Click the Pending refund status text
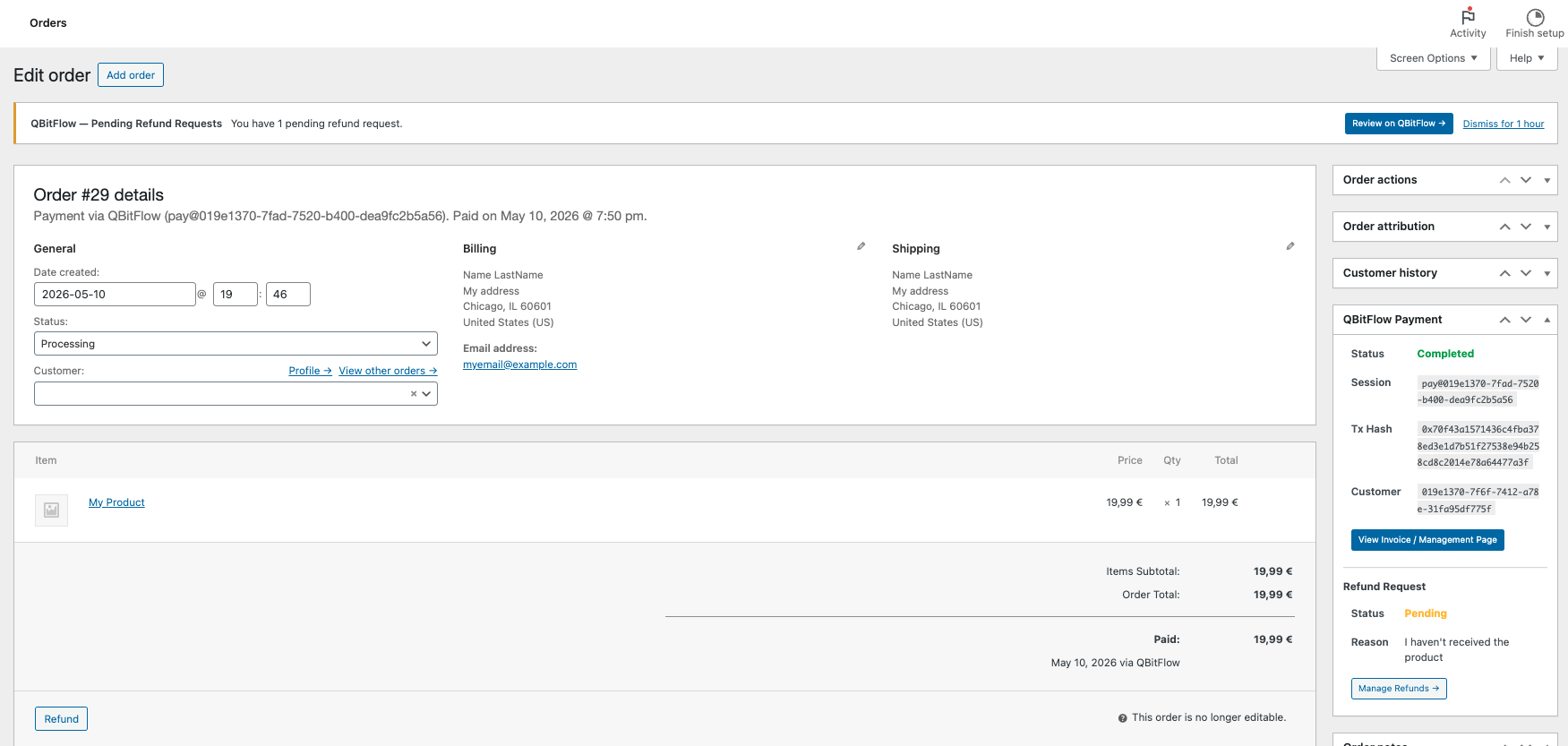The image size is (1568, 746). pos(1426,613)
